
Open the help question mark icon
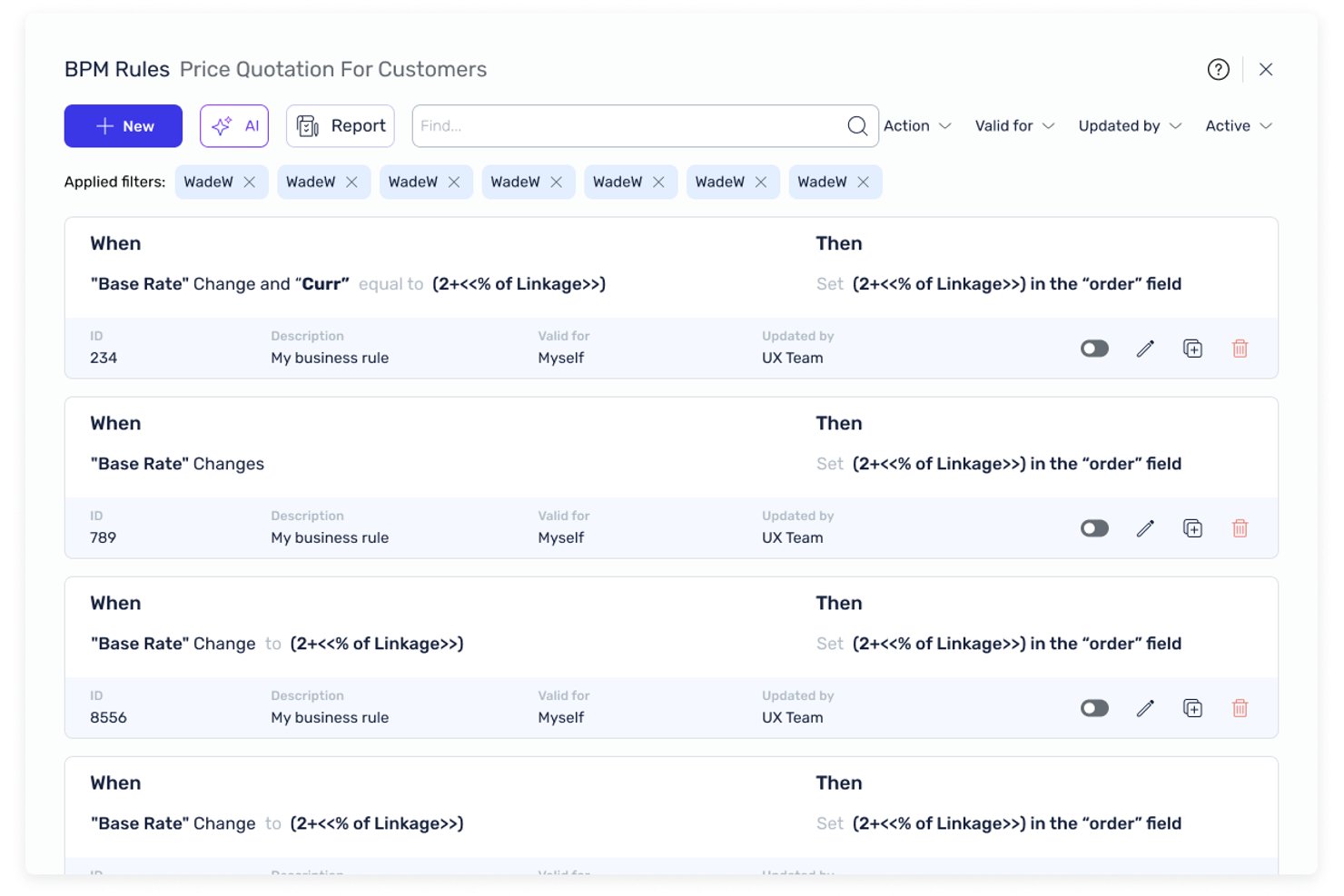(1218, 69)
